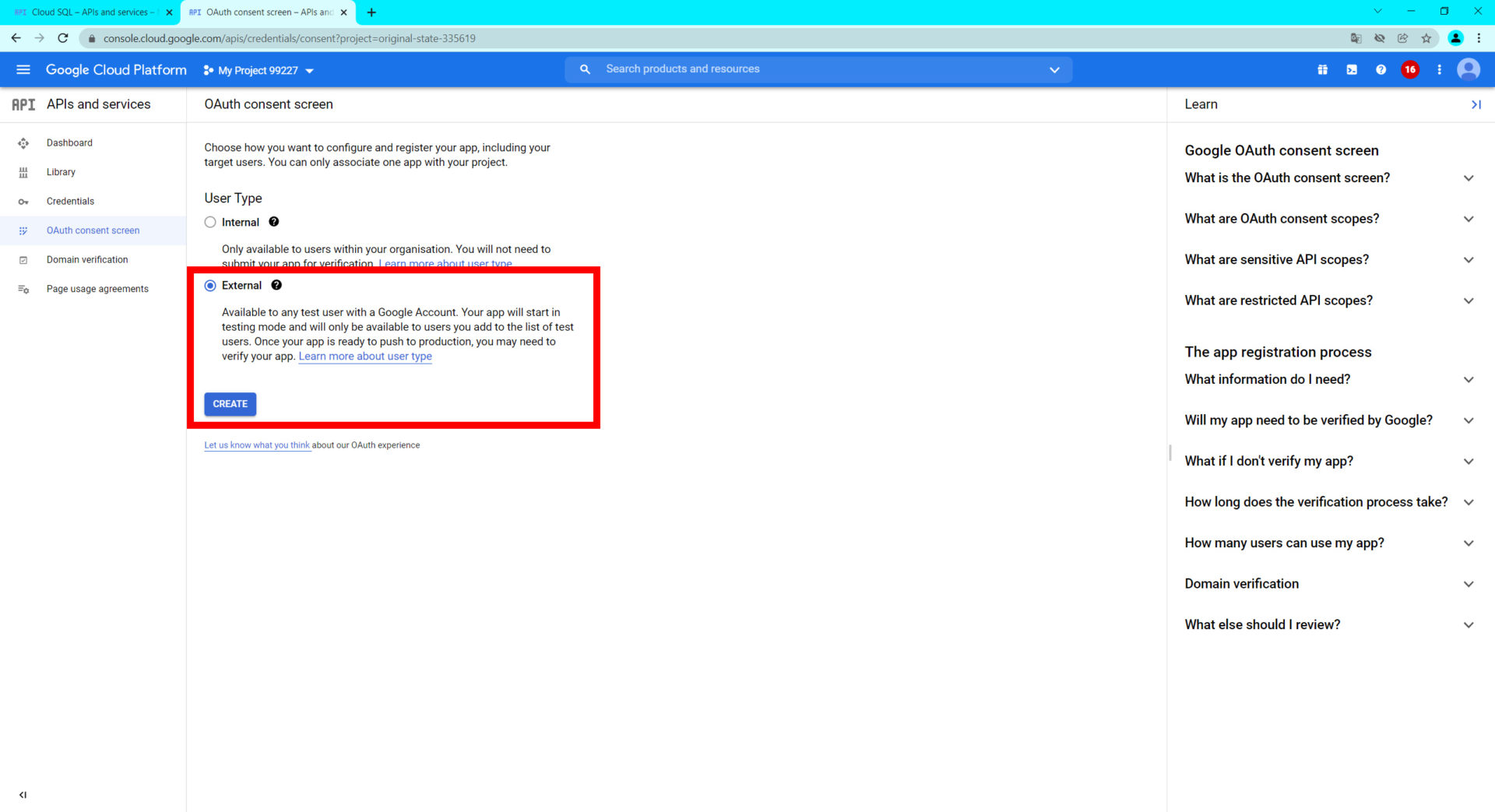The height and width of the screenshot is (812, 1495).
Task: Open Library in the sidebar
Action: click(x=93, y=172)
